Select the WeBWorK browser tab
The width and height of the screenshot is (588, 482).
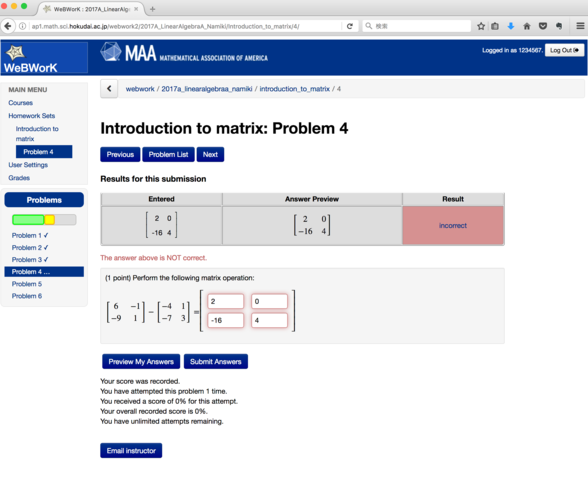coord(90,9)
